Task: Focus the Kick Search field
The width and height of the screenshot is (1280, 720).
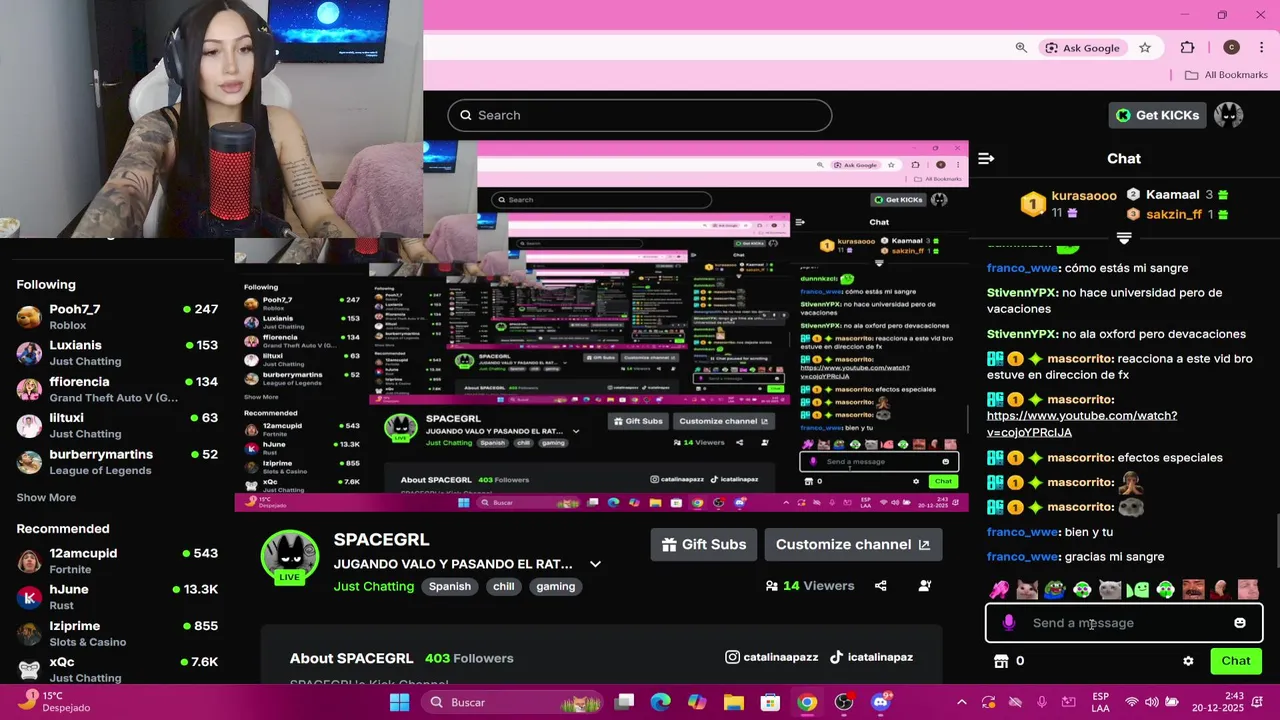Action: (x=640, y=115)
